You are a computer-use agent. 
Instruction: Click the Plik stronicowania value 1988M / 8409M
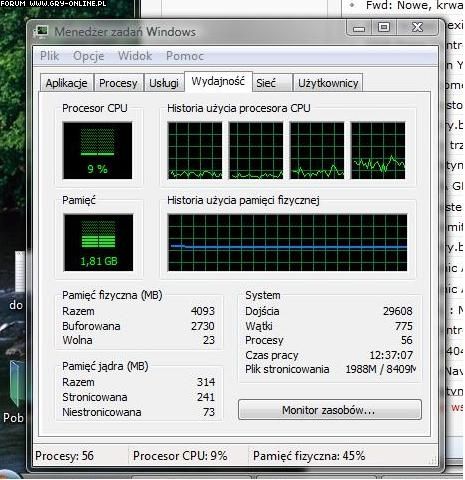(x=381, y=369)
